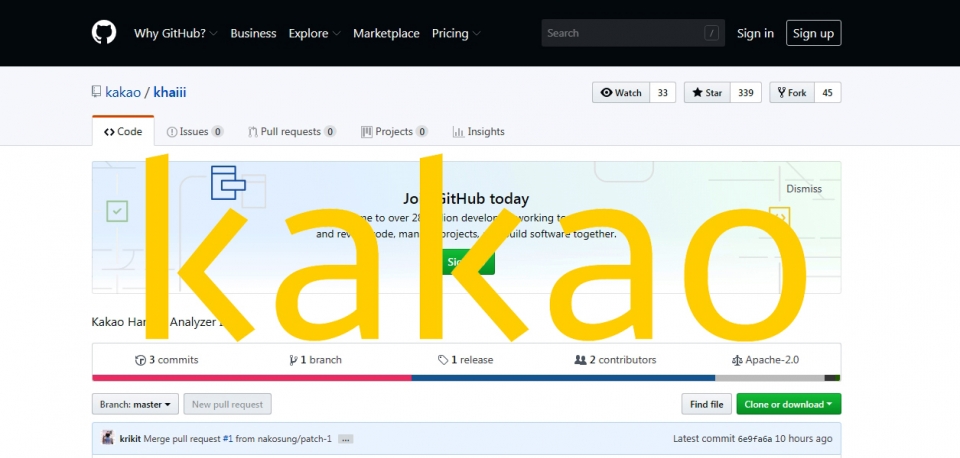Open the Business page link
This screenshot has height=458, width=960.
(253, 34)
